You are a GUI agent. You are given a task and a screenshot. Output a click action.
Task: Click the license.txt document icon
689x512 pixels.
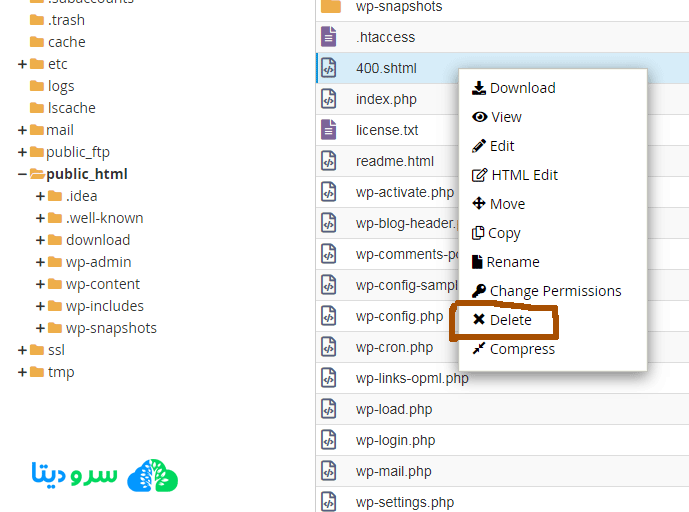coord(328,130)
